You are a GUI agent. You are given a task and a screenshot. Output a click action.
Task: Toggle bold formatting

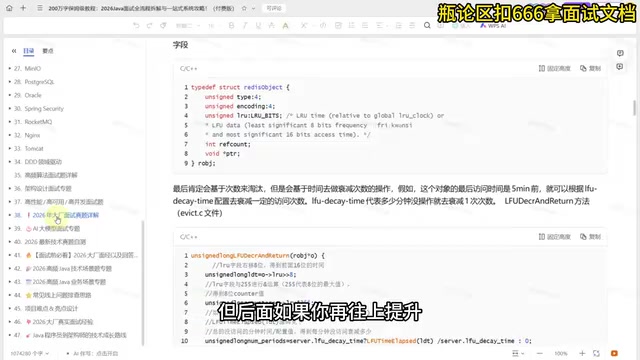point(231,25)
